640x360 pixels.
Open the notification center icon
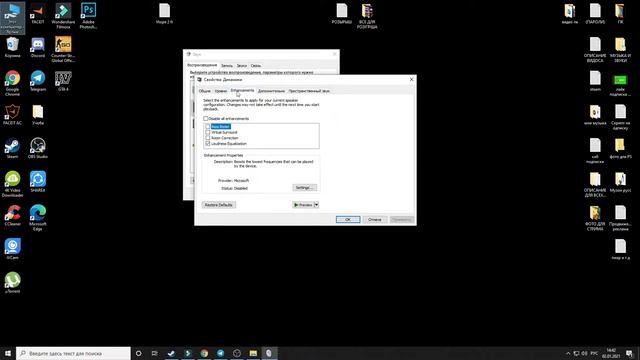point(629,353)
